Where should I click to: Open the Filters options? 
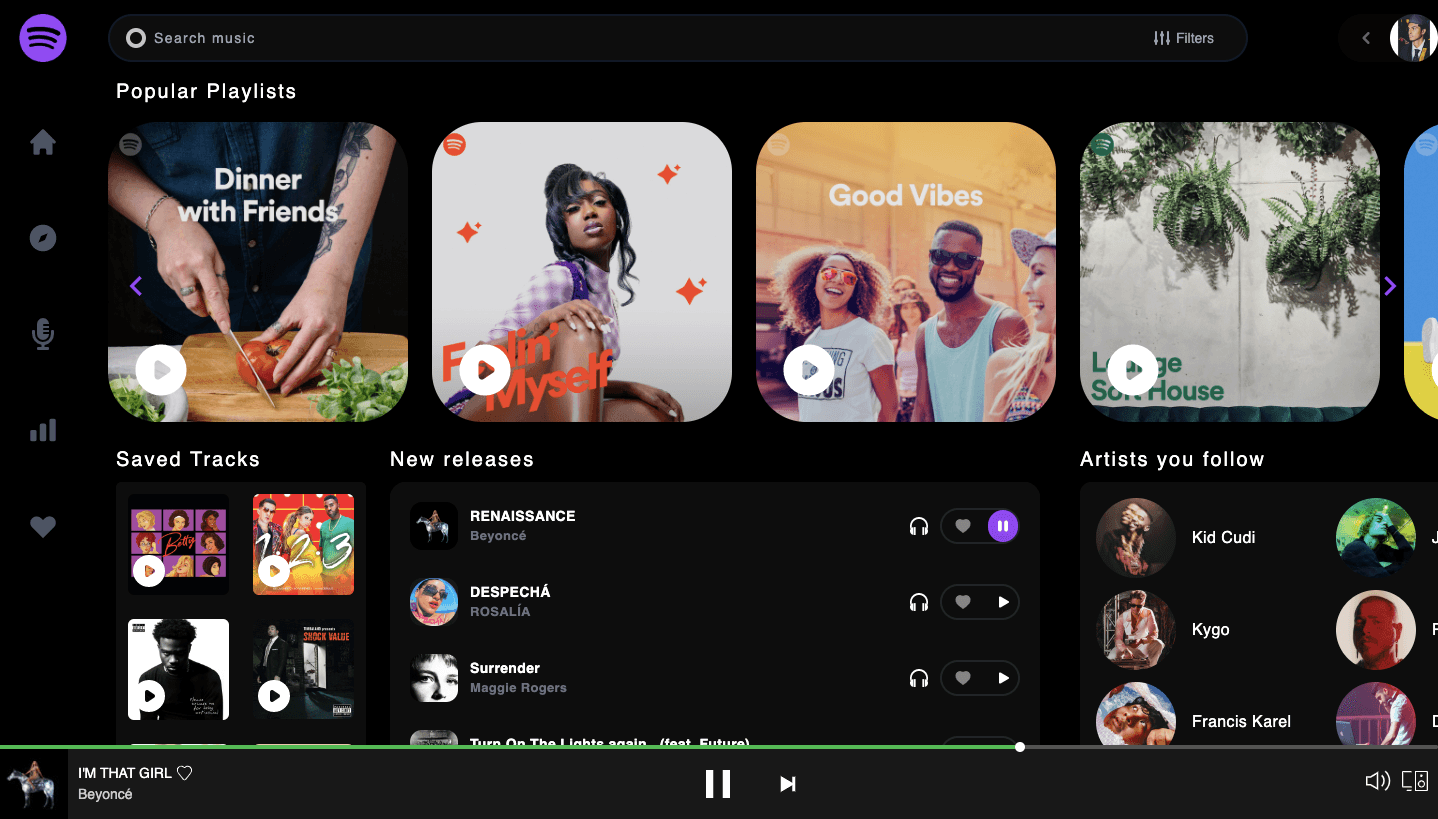tap(1183, 38)
